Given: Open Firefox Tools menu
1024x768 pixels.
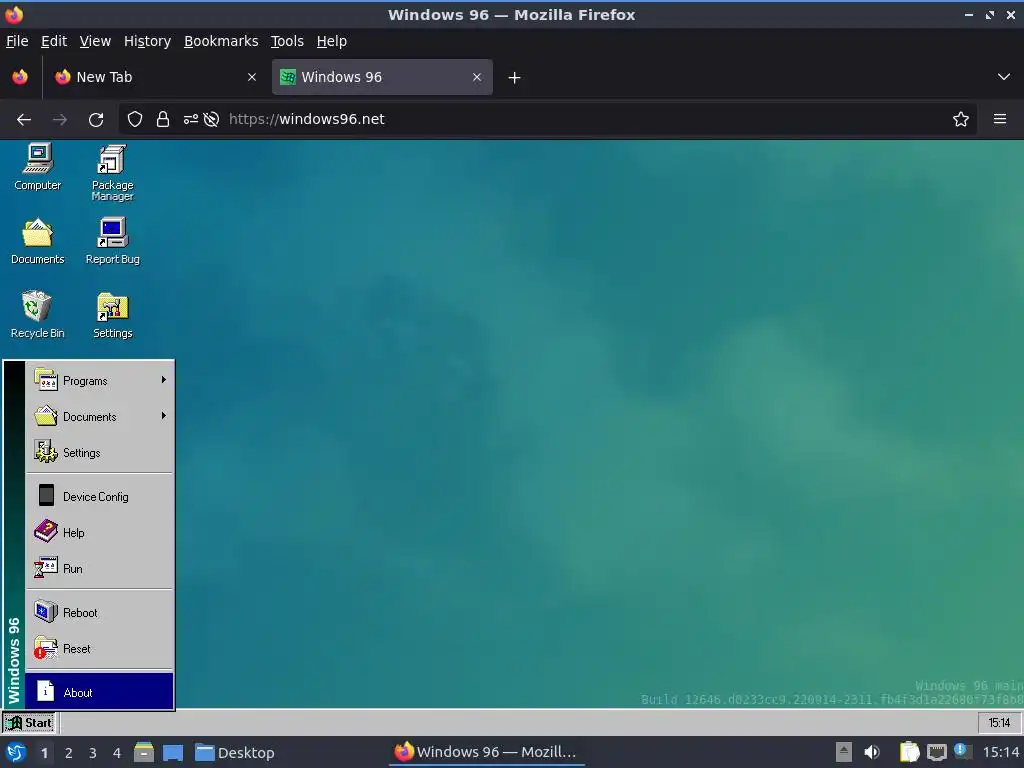Looking at the screenshot, I should click(287, 41).
